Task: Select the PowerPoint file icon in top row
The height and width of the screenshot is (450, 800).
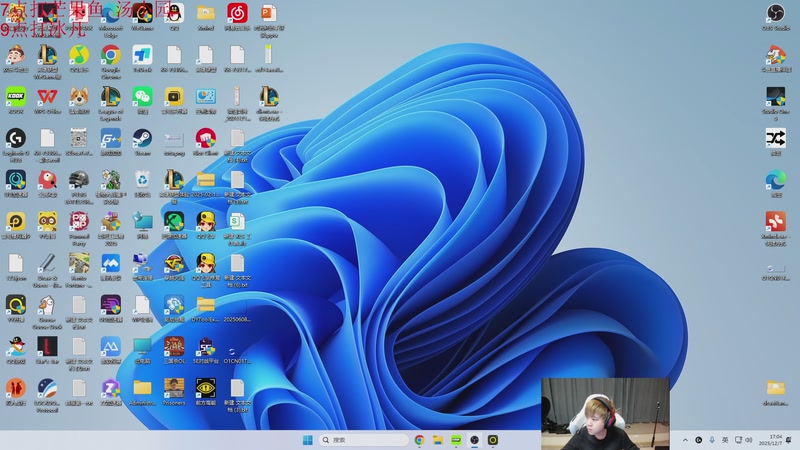Action: point(269,13)
